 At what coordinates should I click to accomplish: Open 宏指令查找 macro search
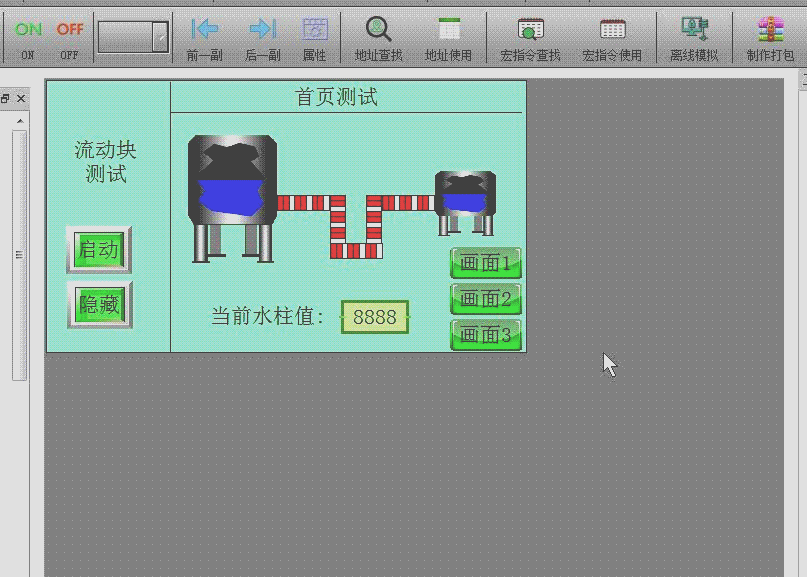531,37
